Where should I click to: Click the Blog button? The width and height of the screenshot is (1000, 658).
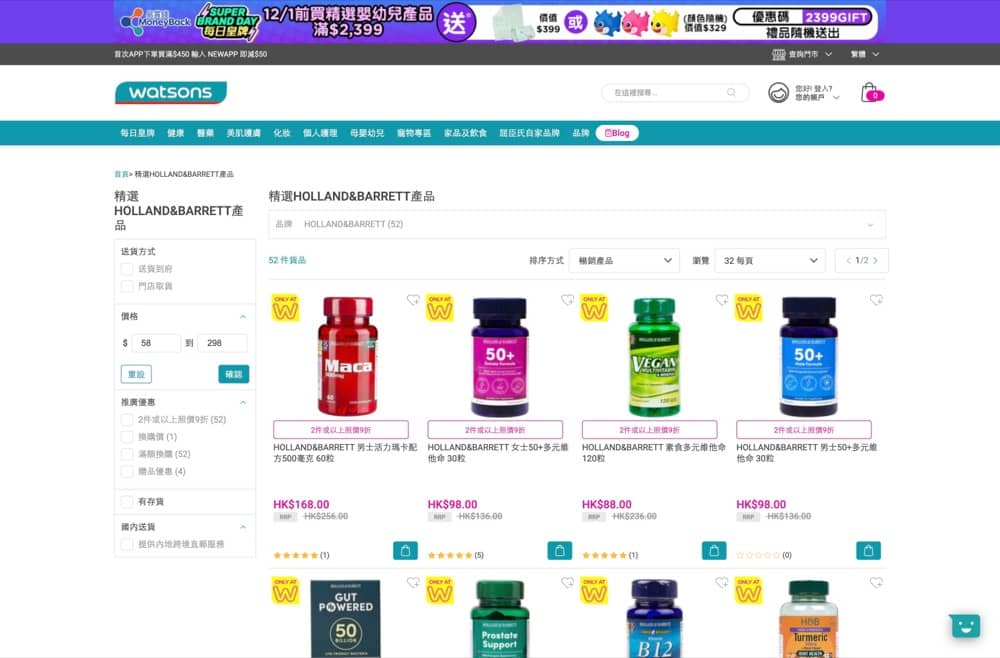point(617,133)
